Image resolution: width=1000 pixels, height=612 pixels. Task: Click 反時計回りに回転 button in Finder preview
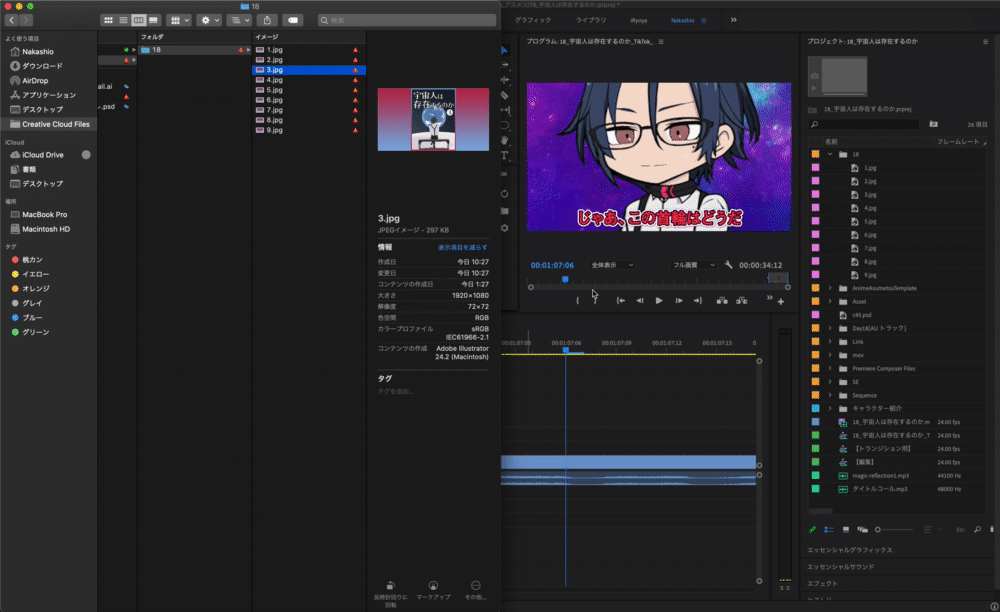click(x=390, y=594)
